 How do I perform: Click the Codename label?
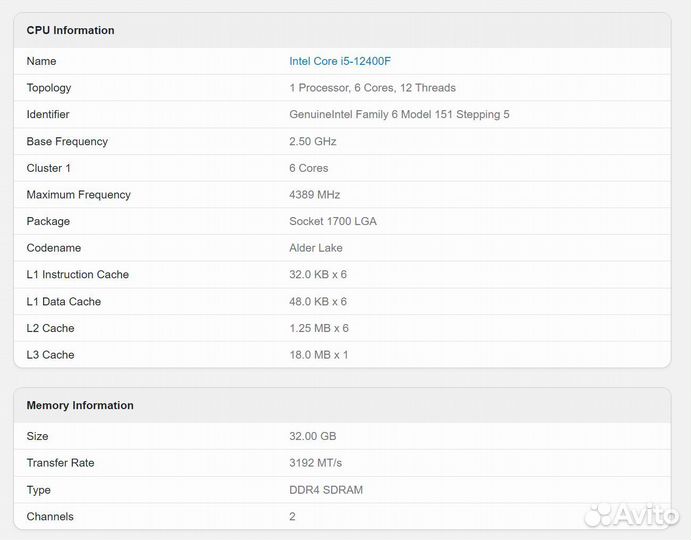54,248
